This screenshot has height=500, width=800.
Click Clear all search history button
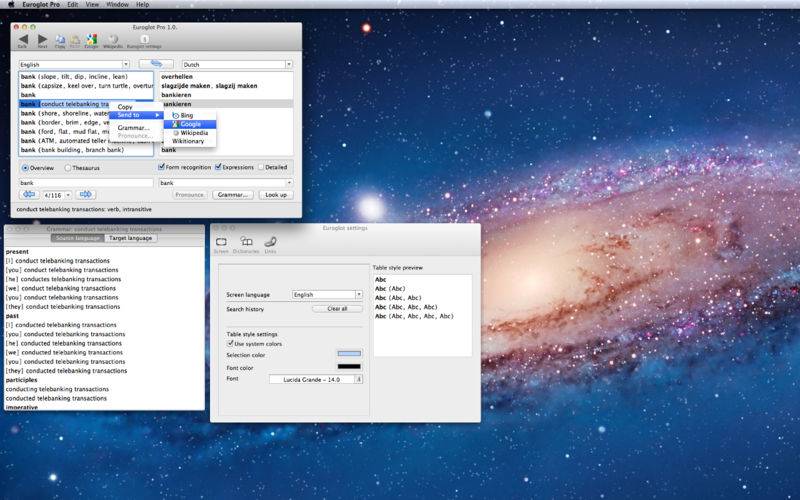(x=337, y=309)
